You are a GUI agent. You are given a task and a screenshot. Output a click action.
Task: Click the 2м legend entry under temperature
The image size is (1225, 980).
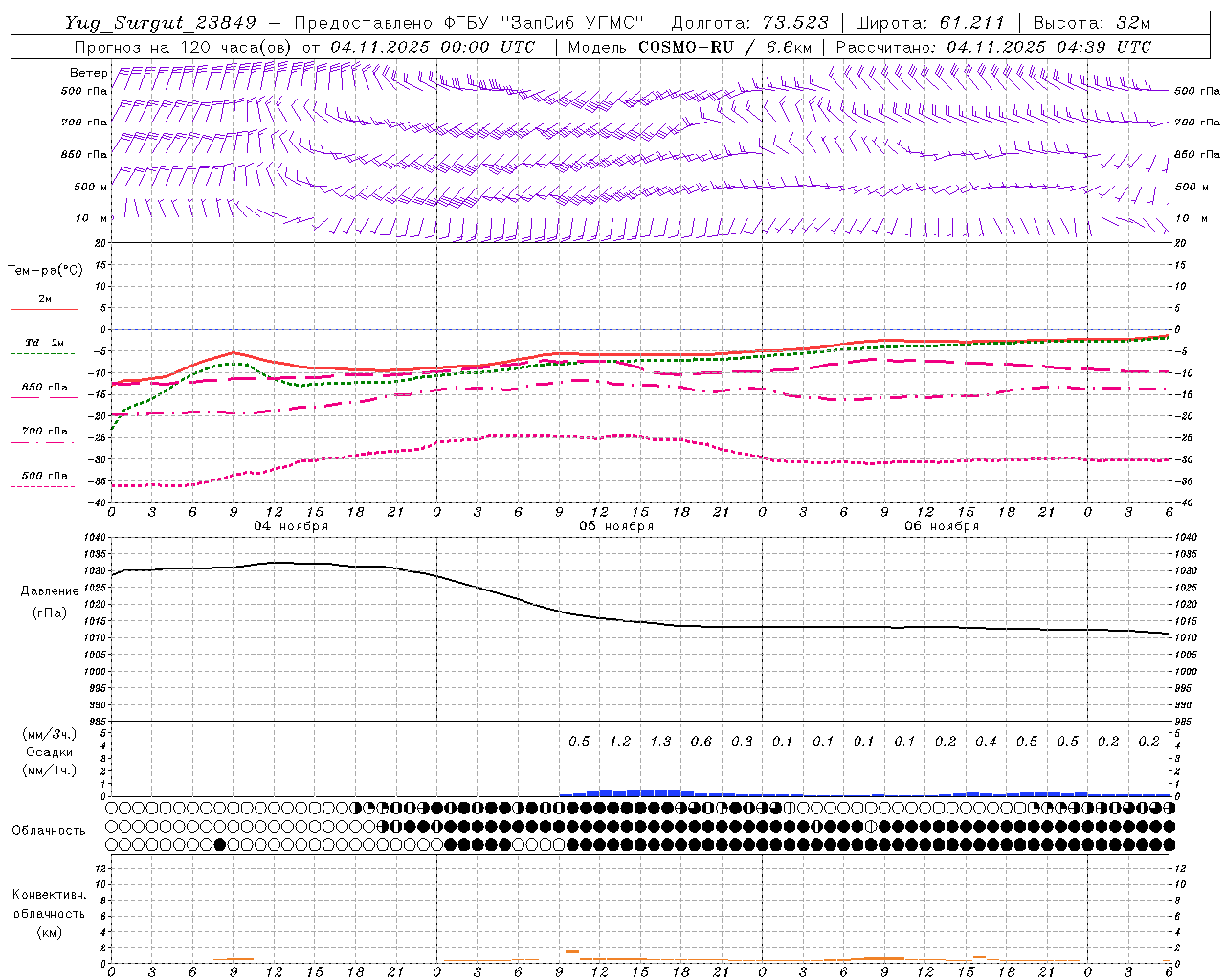(x=45, y=300)
